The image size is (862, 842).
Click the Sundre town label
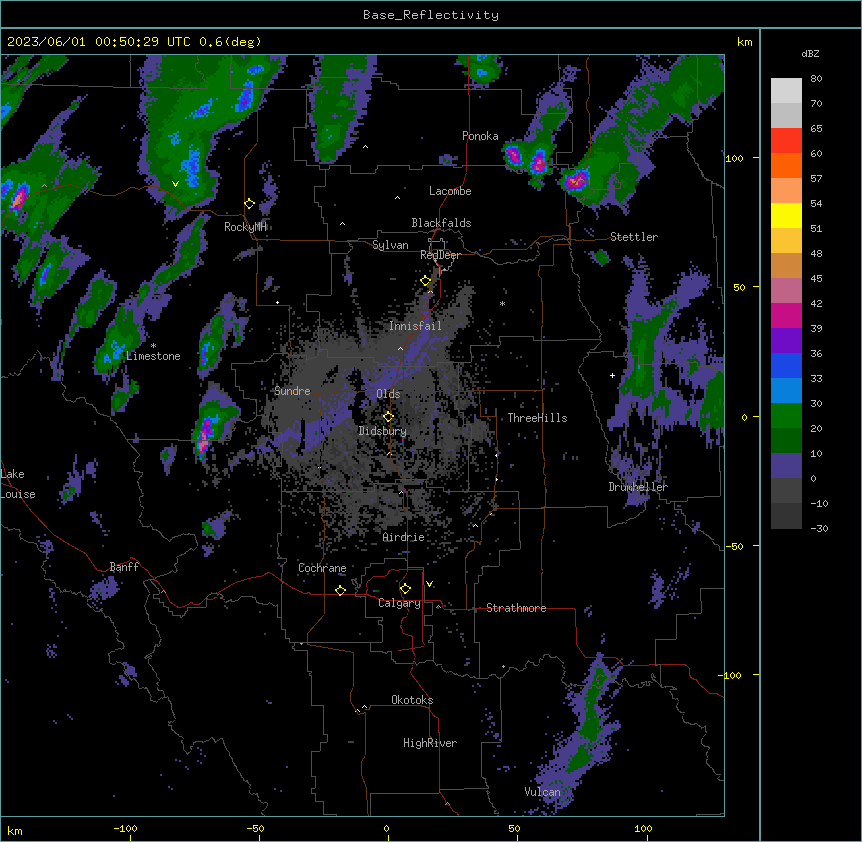(x=292, y=391)
